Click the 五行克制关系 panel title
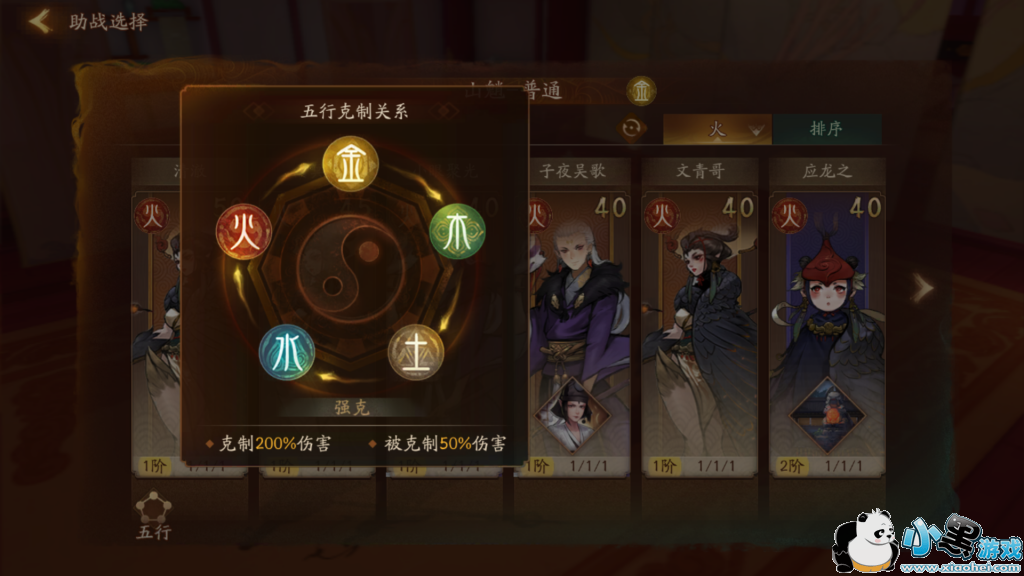1024x576 pixels. [x=354, y=112]
